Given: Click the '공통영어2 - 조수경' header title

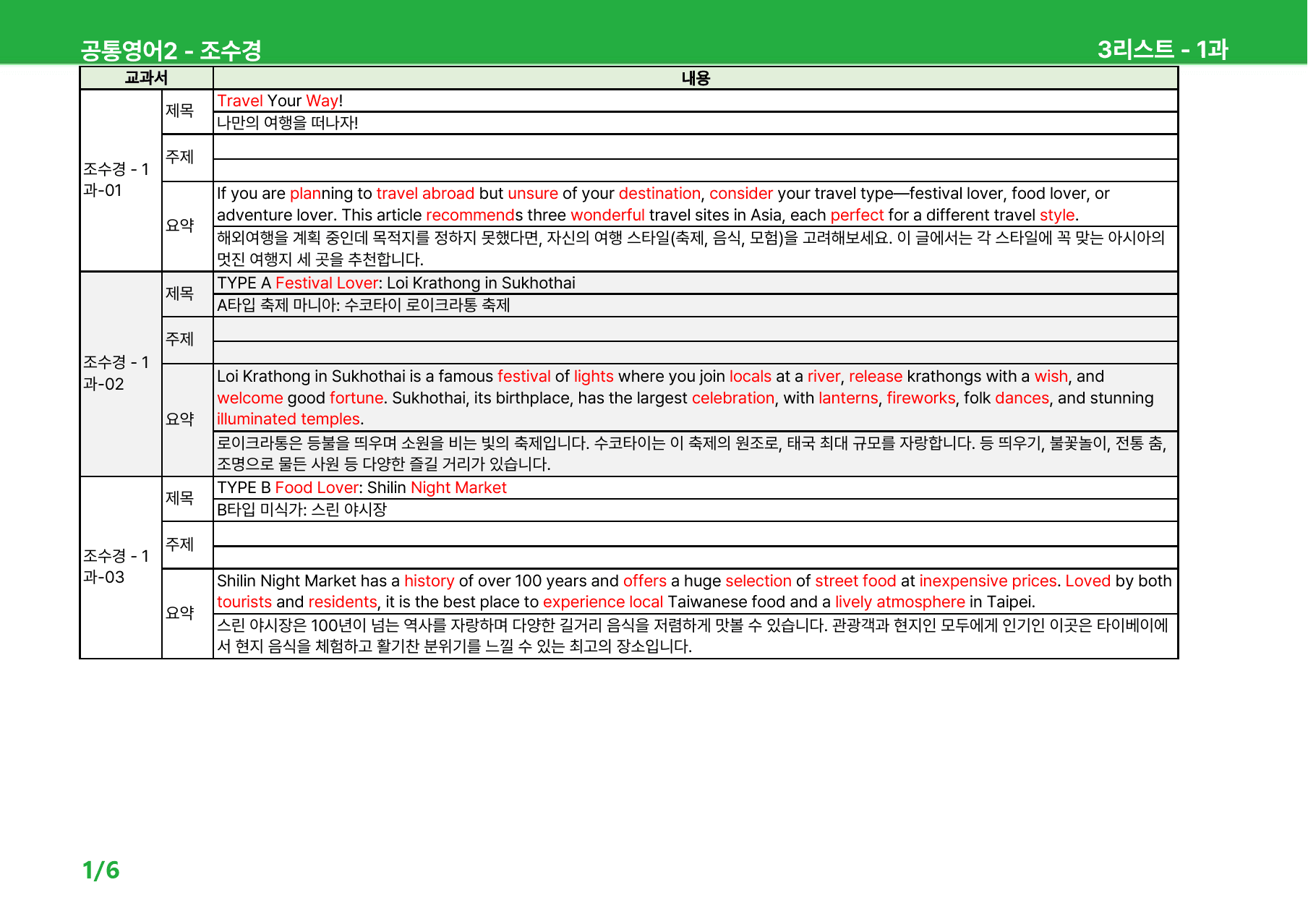Looking at the screenshot, I should click(x=171, y=50).
